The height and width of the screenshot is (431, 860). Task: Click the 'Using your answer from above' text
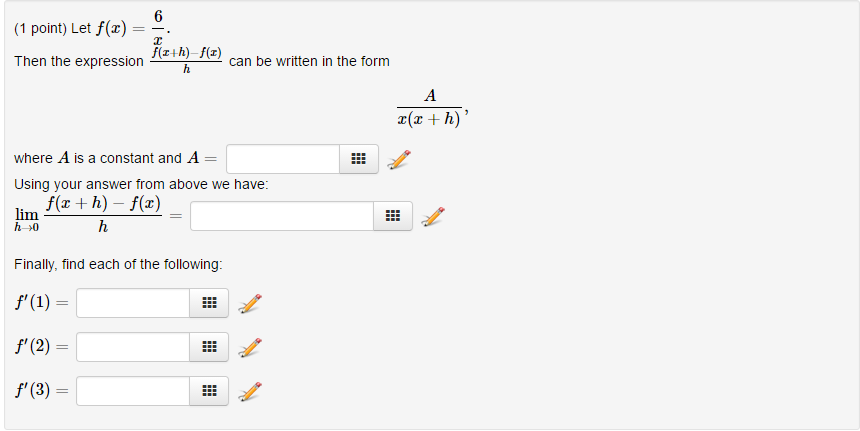(x=141, y=185)
